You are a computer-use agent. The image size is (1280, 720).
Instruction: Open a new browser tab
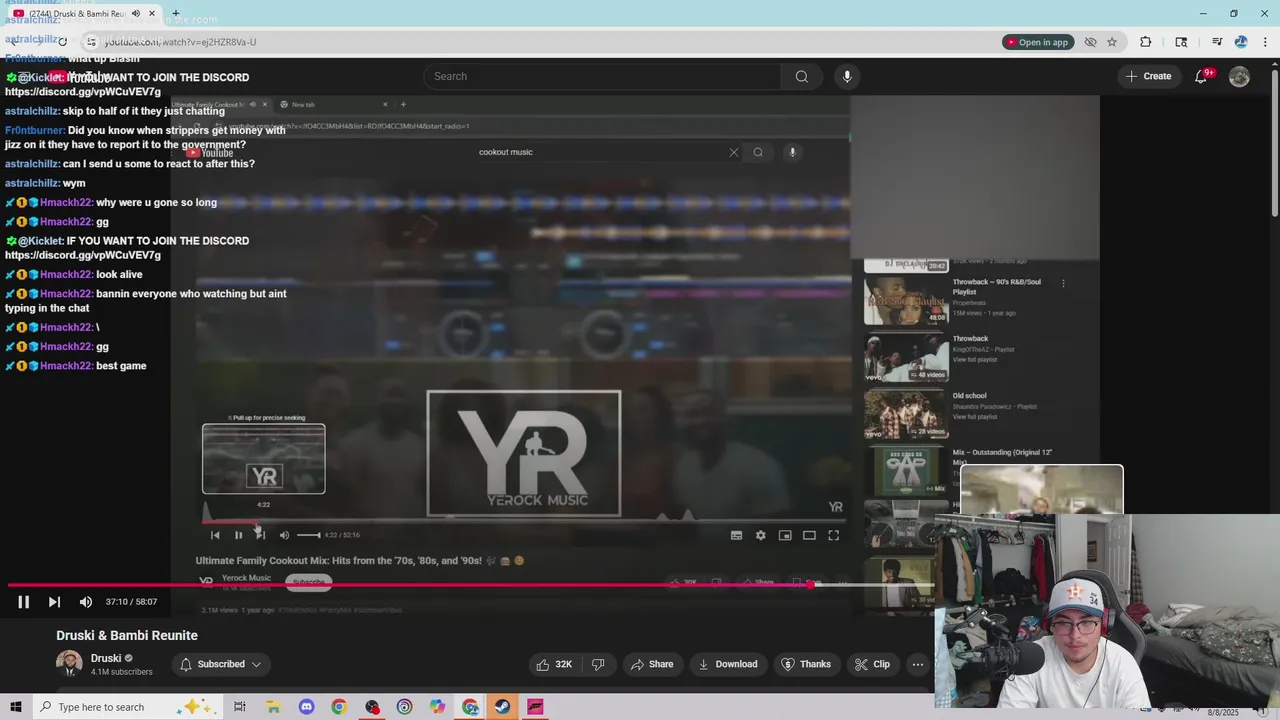click(x=176, y=14)
